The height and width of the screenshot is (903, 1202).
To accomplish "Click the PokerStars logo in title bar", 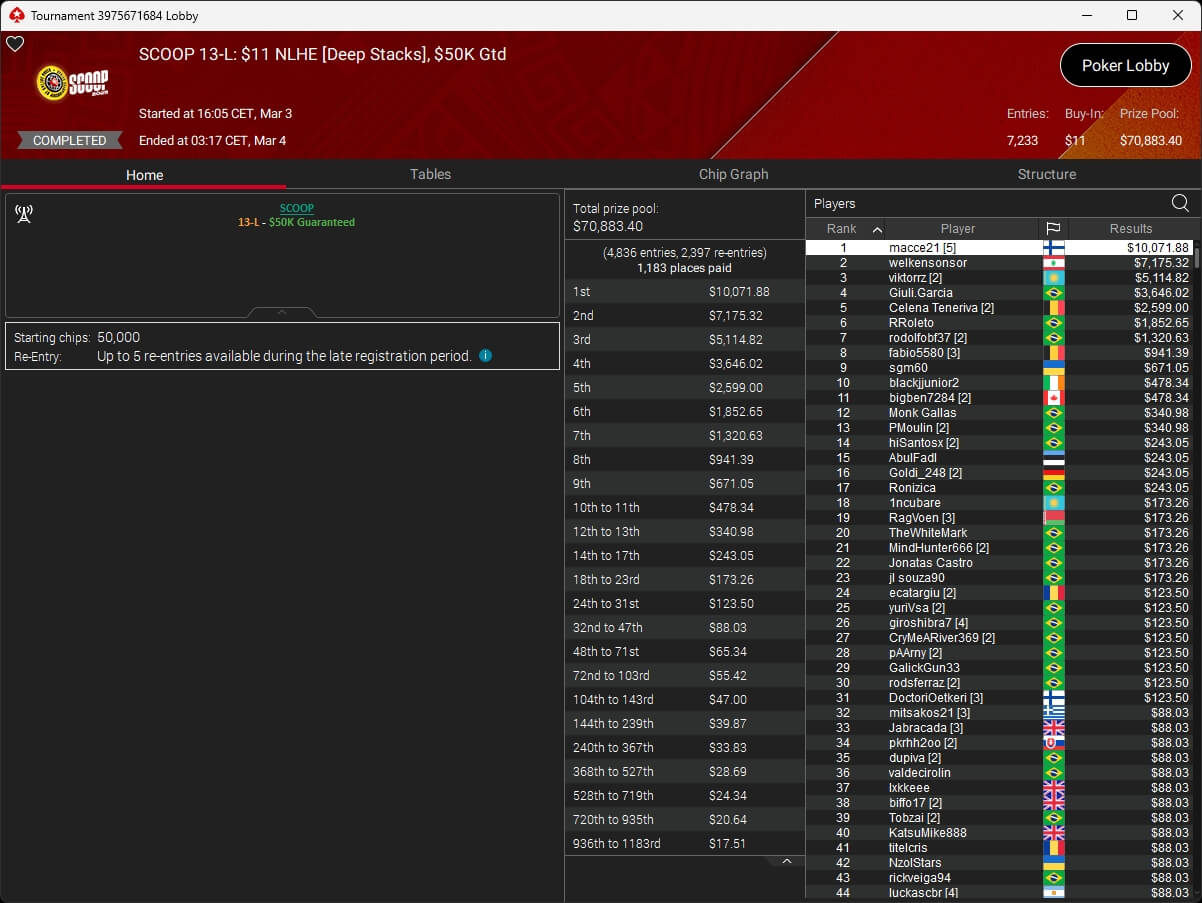I will (15, 15).
